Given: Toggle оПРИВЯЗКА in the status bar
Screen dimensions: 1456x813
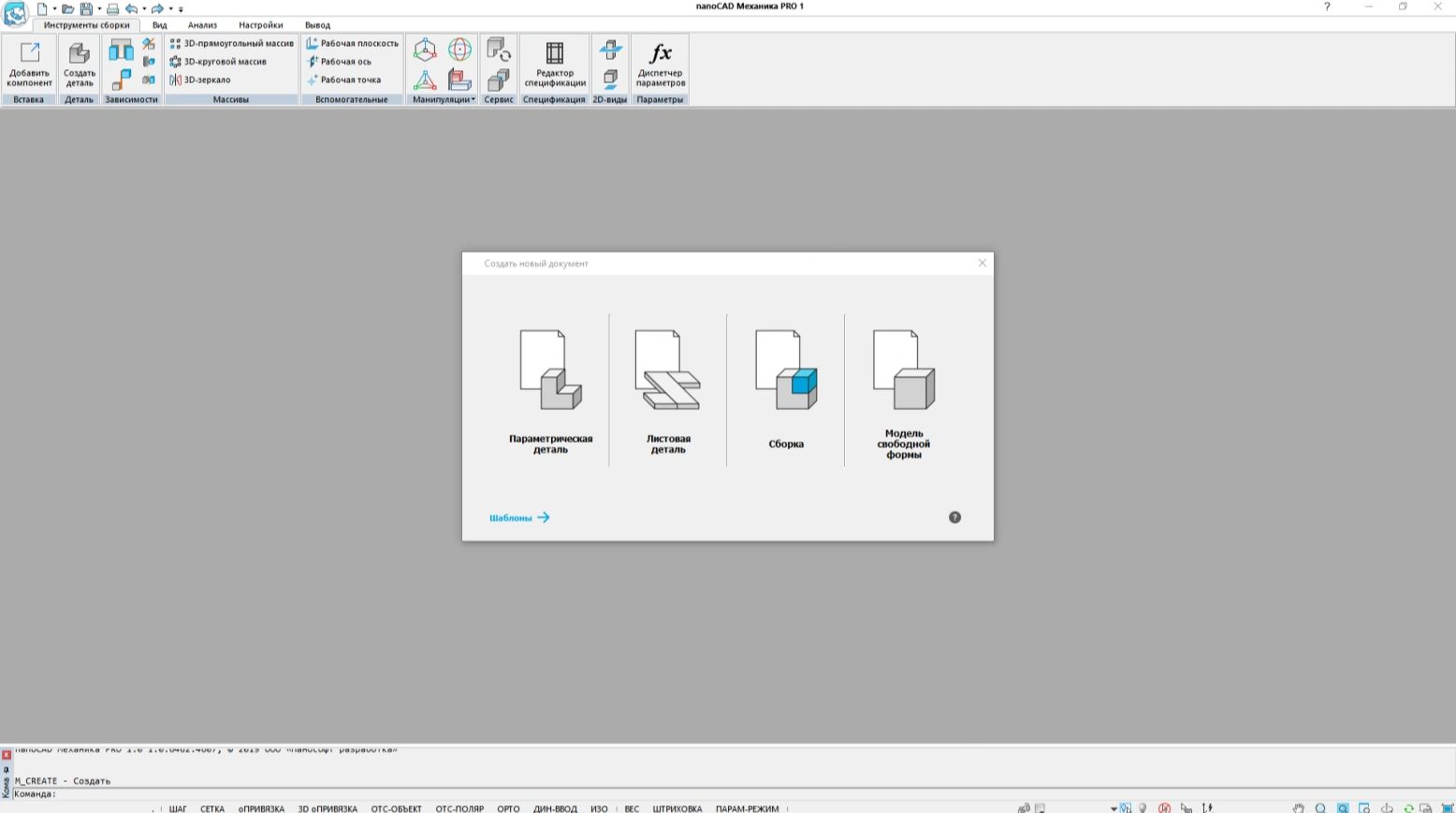Looking at the screenshot, I should coord(261,808).
